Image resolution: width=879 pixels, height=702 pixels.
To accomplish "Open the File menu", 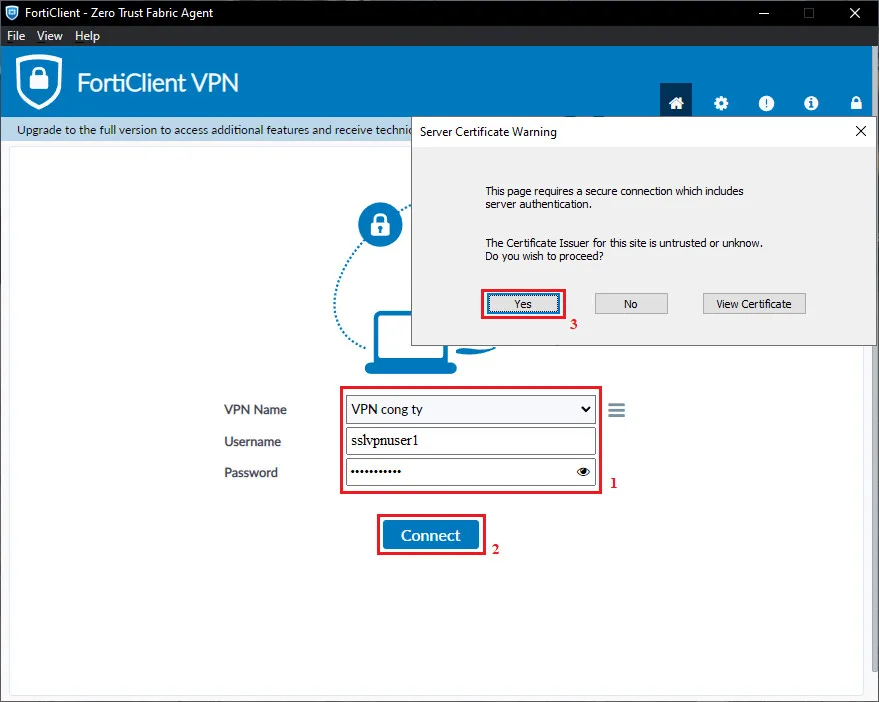I will pos(16,36).
